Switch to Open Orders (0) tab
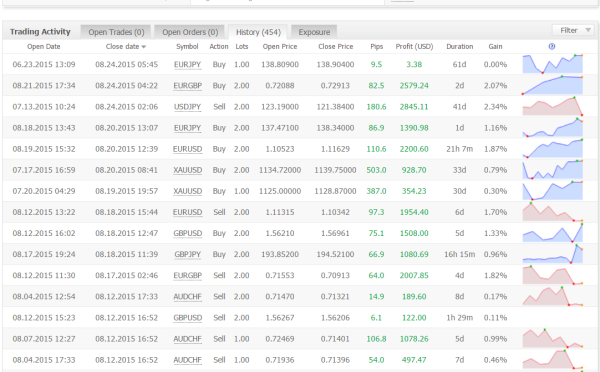This screenshot has height=372, width=600. (x=190, y=32)
